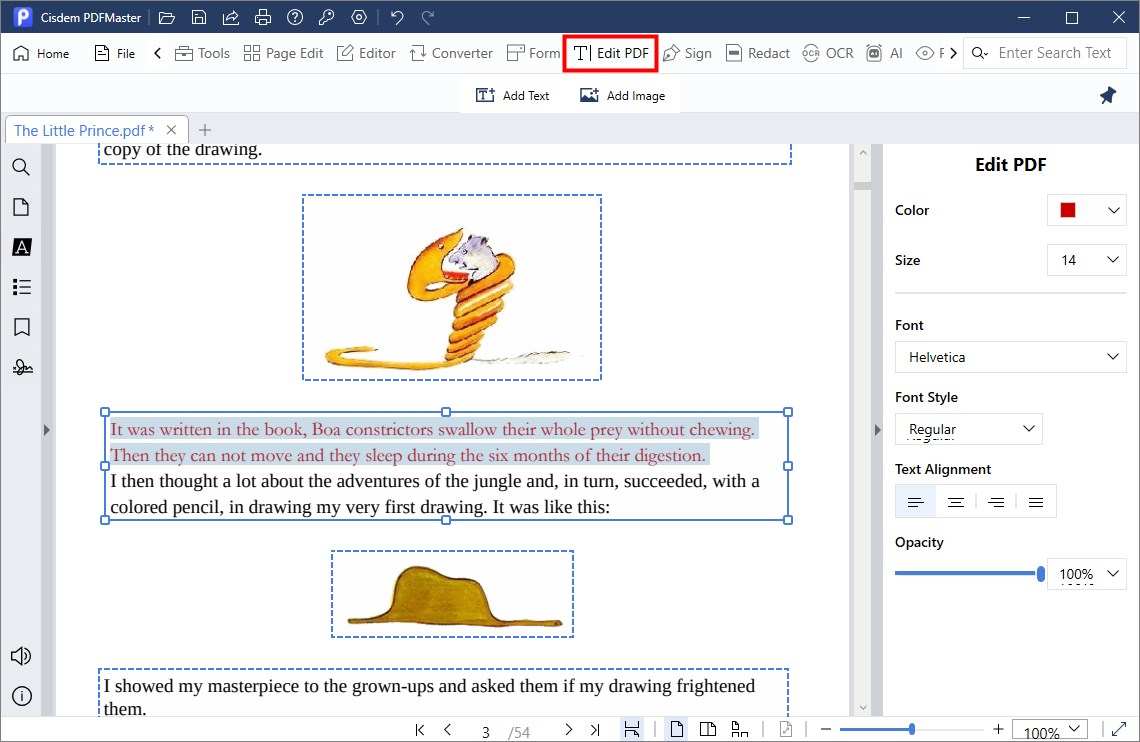Open the OCR tab
This screenshot has width=1140, height=742.
(x=827, y=53)
